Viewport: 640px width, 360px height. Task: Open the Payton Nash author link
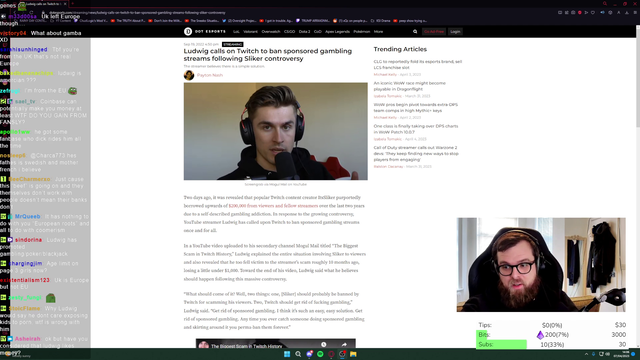pyautogui.click(x=210, y=75)
